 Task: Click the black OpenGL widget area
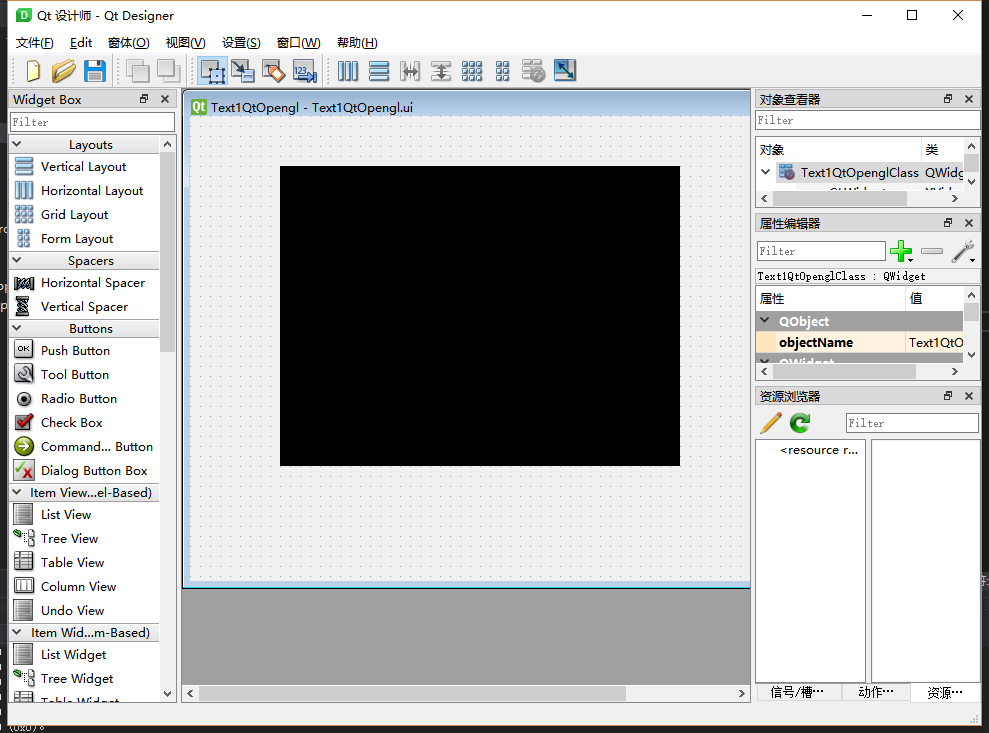(480, 316)
